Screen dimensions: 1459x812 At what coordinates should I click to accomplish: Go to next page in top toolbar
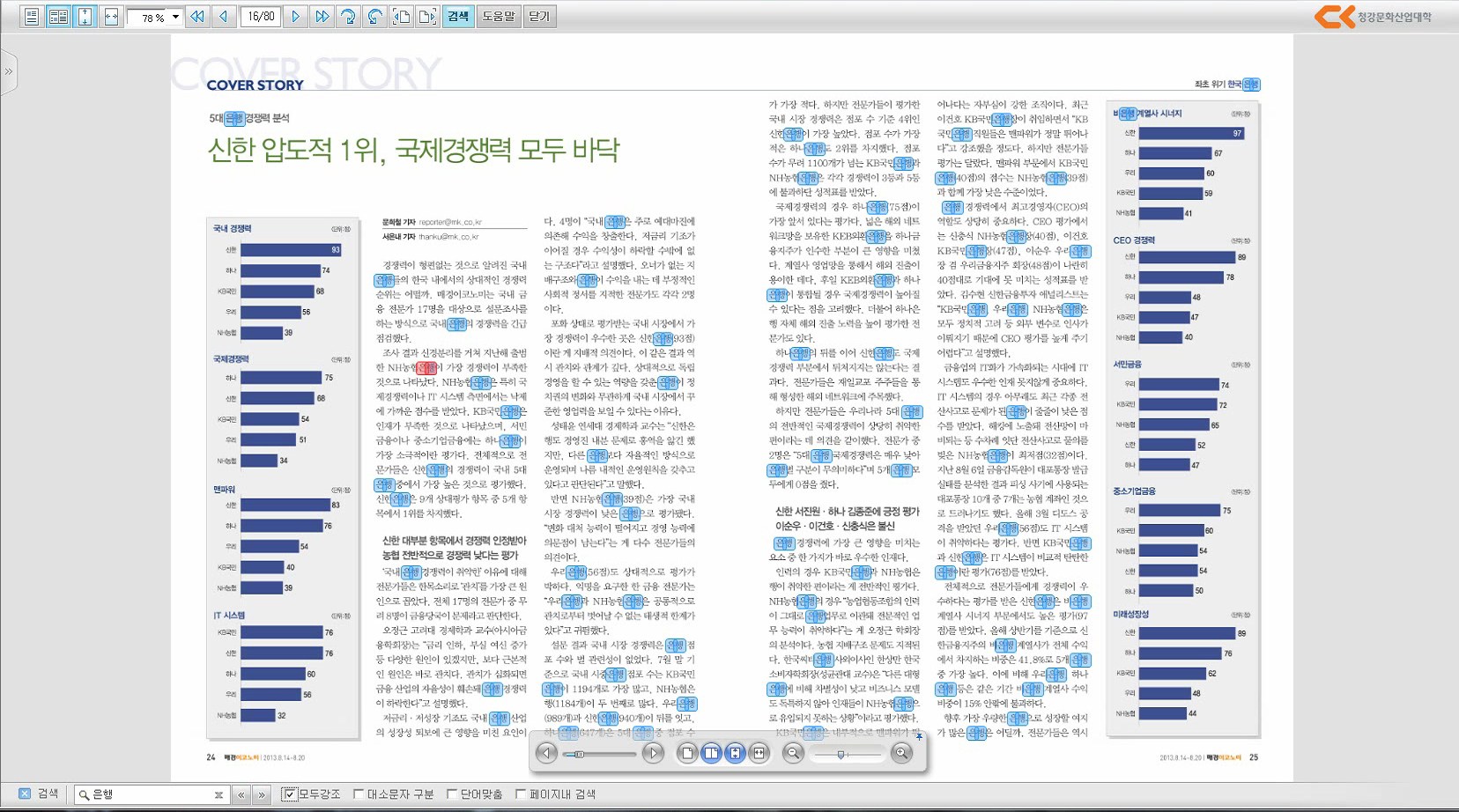296,17
